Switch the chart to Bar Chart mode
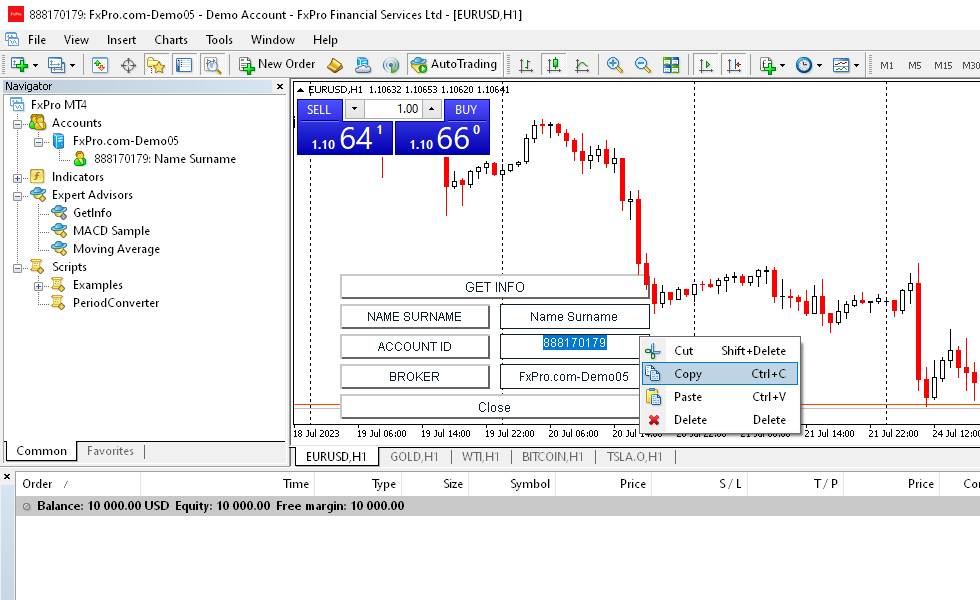980x600 pixels. (526, 65)
